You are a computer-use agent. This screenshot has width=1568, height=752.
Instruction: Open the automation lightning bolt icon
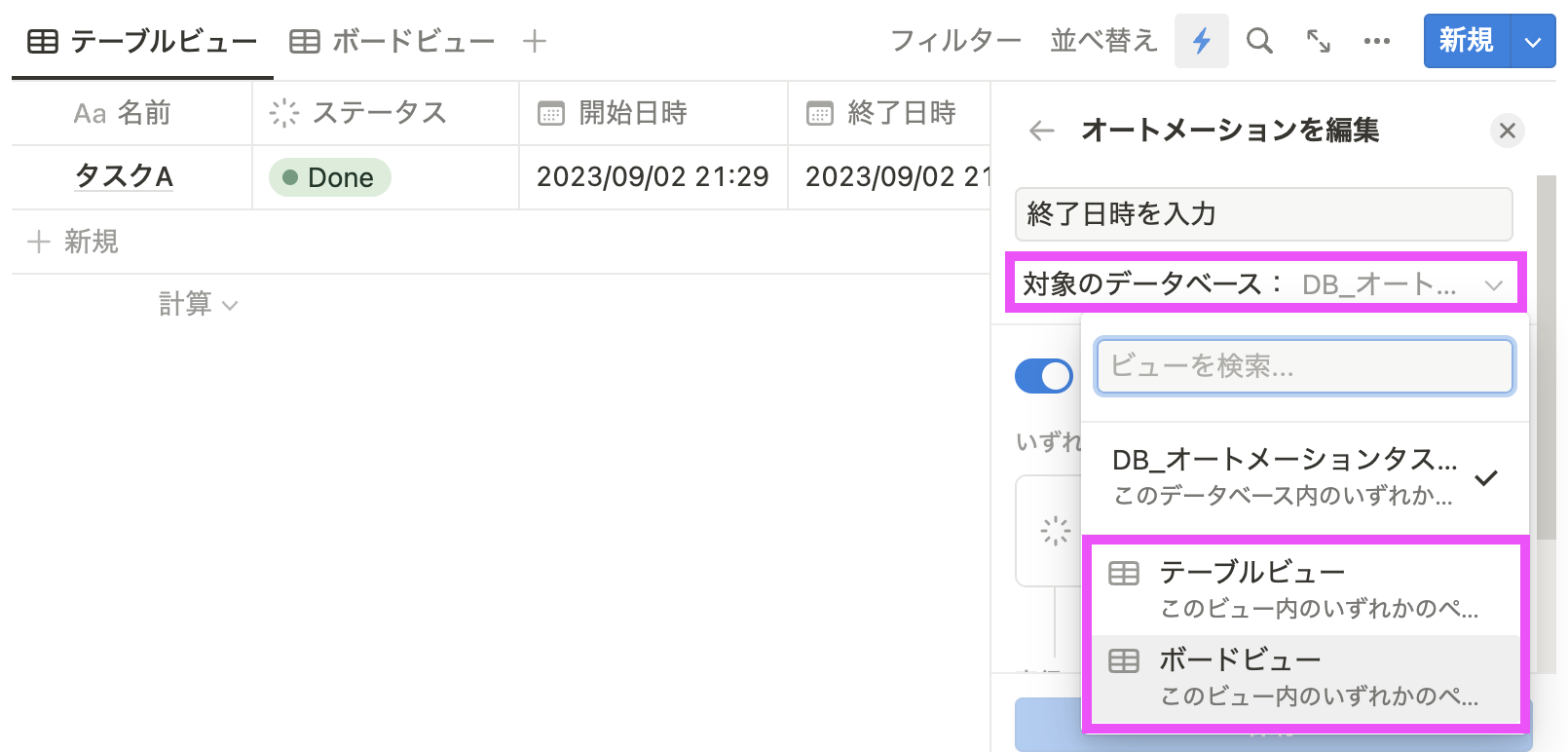coord(1201,41)
